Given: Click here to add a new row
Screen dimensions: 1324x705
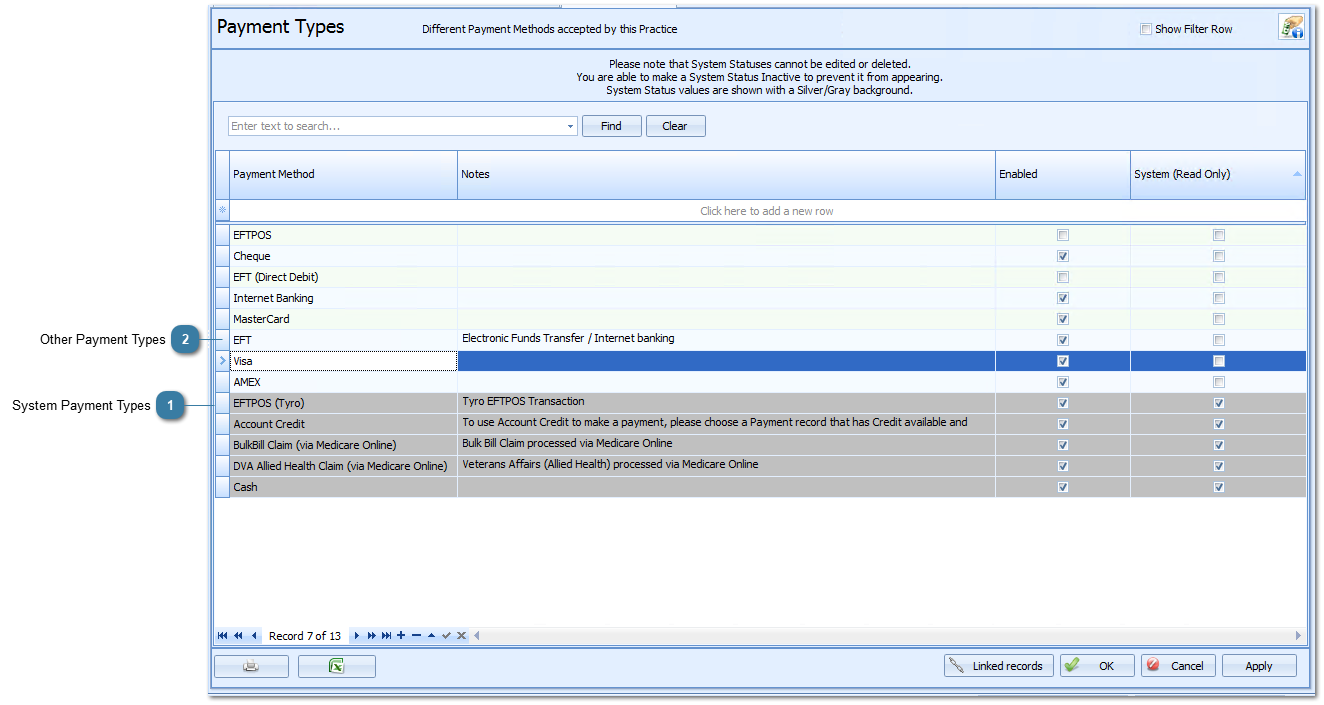Looking at the screenshot, I should 767,211.
